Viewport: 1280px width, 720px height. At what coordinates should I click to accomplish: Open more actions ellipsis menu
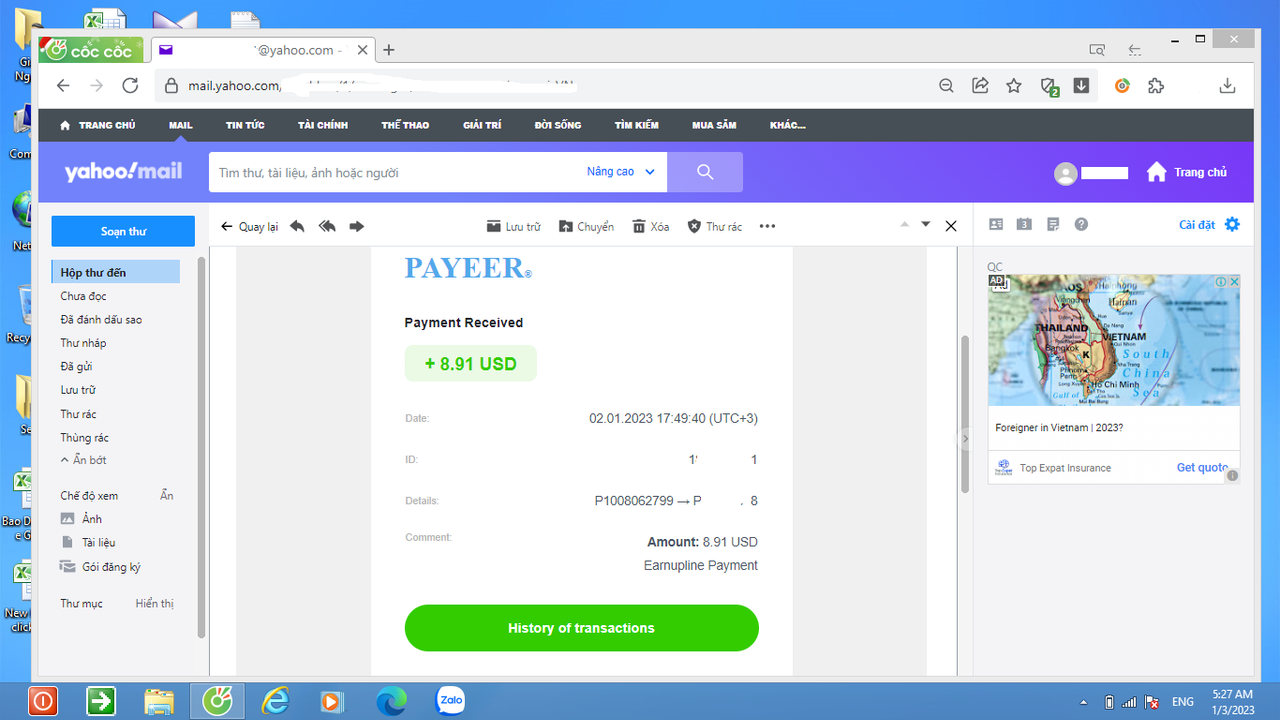point(767,227)
